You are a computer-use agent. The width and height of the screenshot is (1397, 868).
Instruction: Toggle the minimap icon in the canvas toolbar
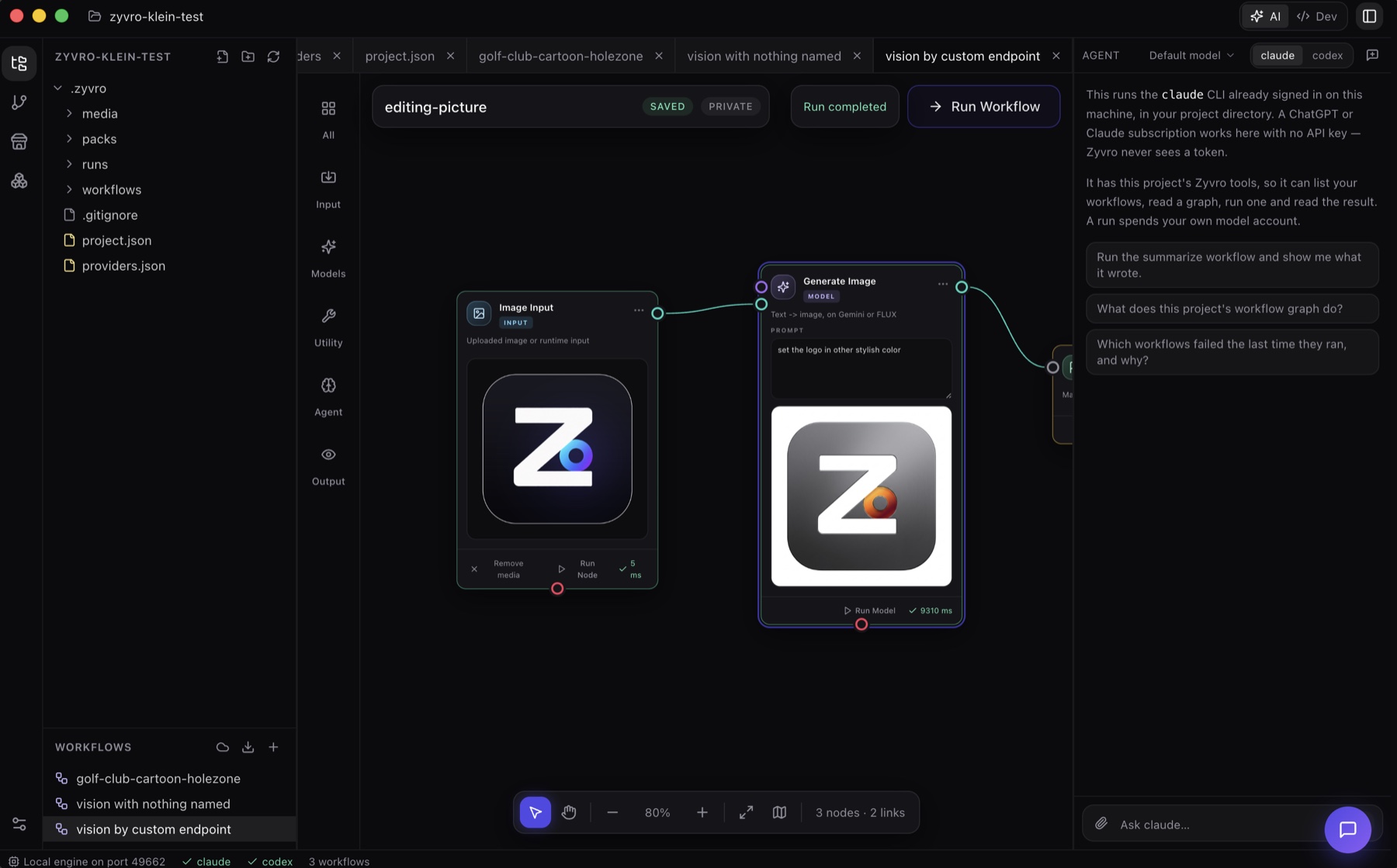(779, 812)
